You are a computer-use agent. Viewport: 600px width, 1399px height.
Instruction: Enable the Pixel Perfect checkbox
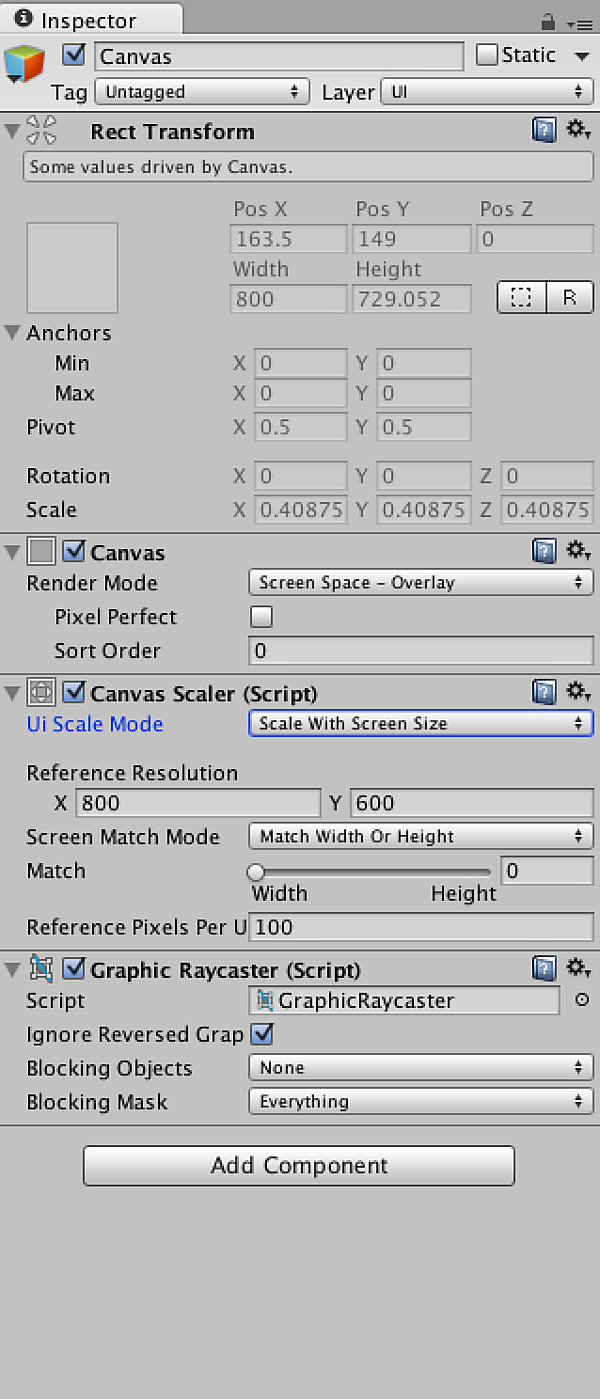(x=261, y=617)
